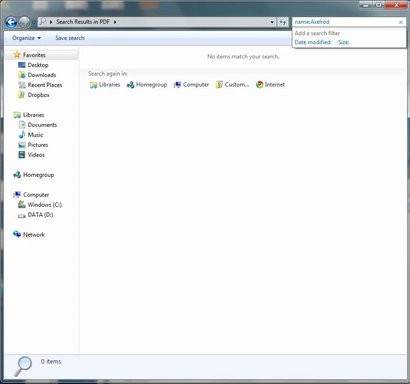Click "No items match your search." message
This screenshot has width=410, height=384.
[x=243, y=57]
